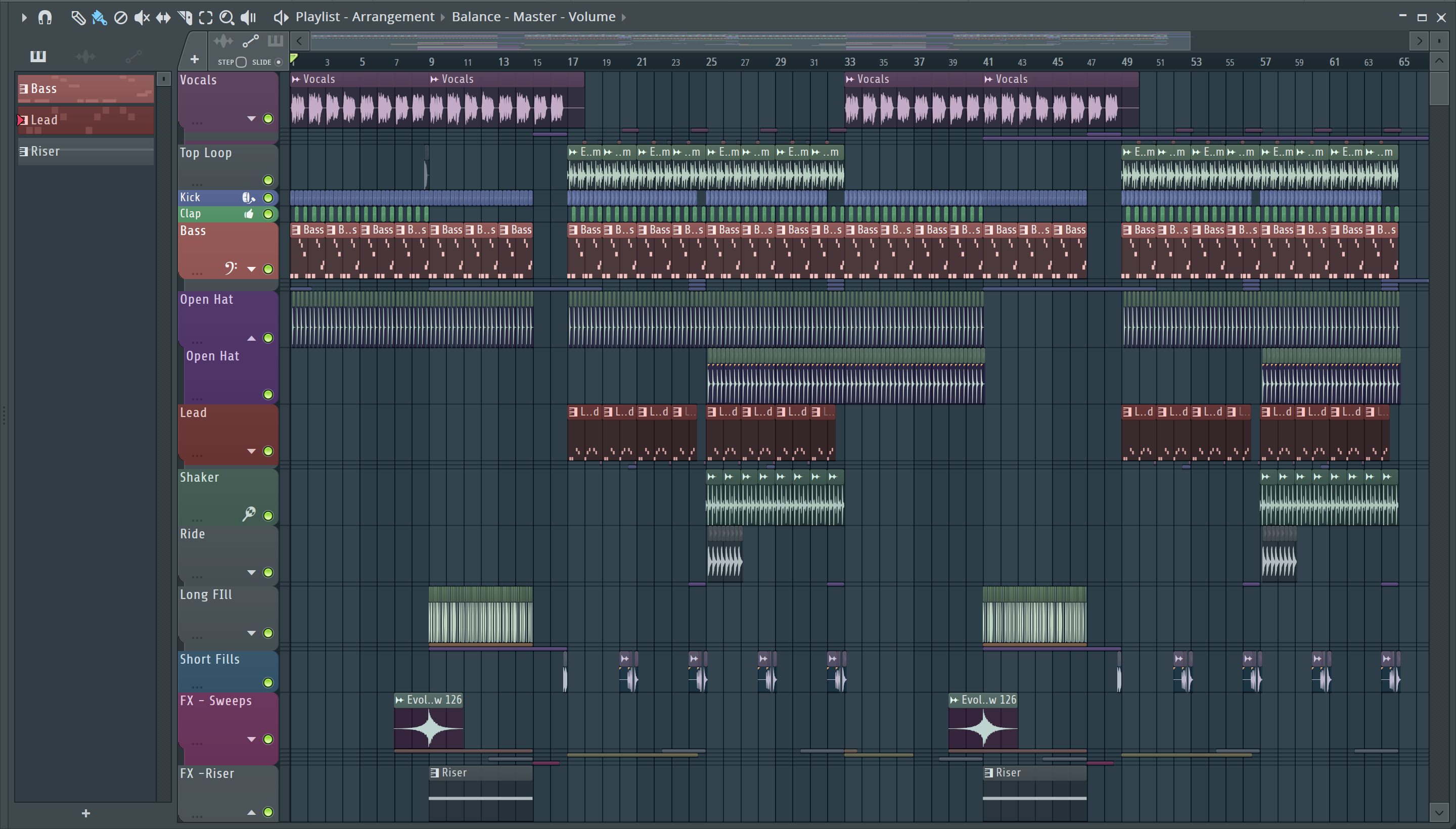The image size is (1456, 829).
Task: Select the Draw pencil tool
Action: coord(78,18)
